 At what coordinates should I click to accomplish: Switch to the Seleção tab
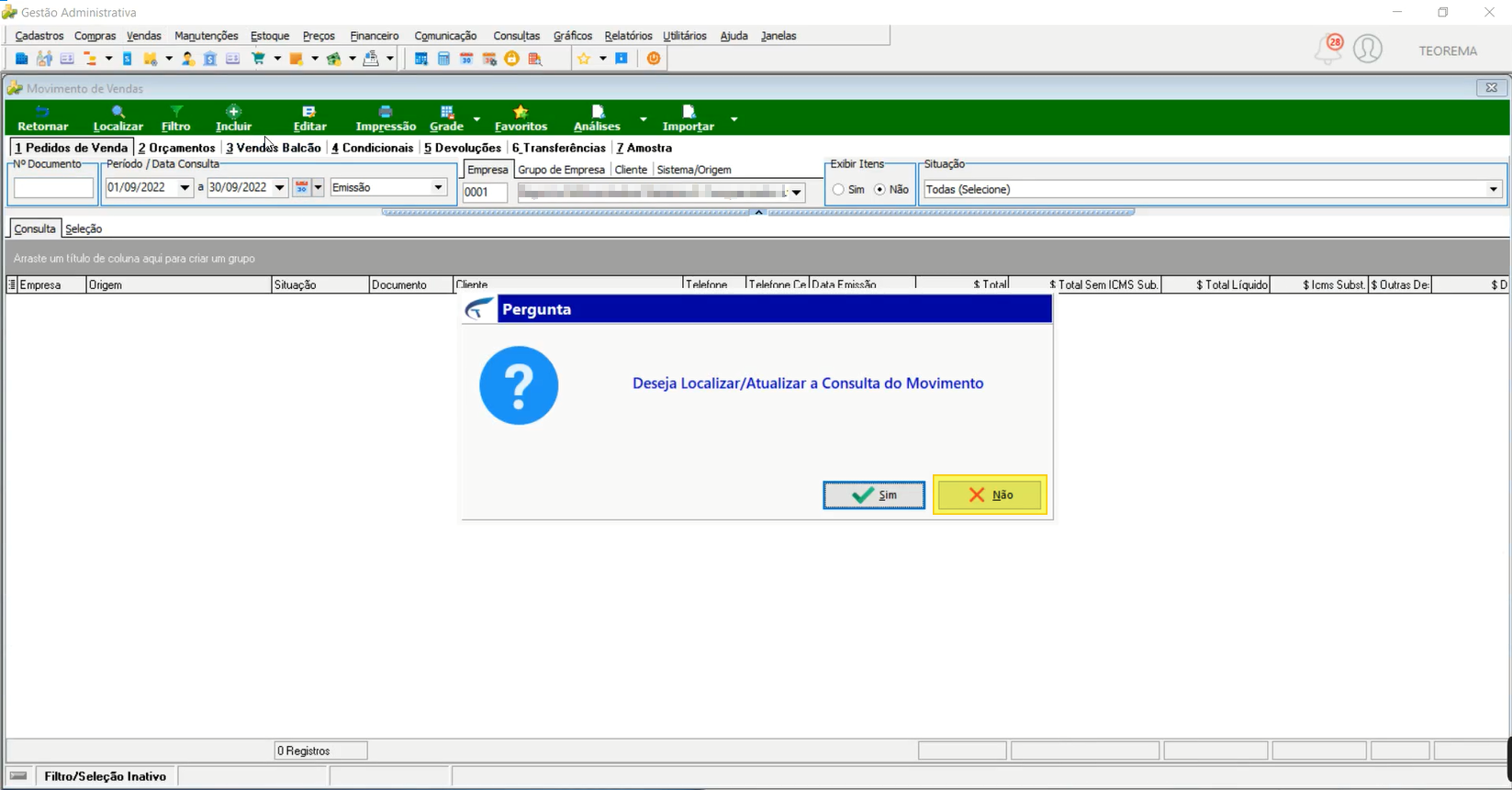(84, 228)
